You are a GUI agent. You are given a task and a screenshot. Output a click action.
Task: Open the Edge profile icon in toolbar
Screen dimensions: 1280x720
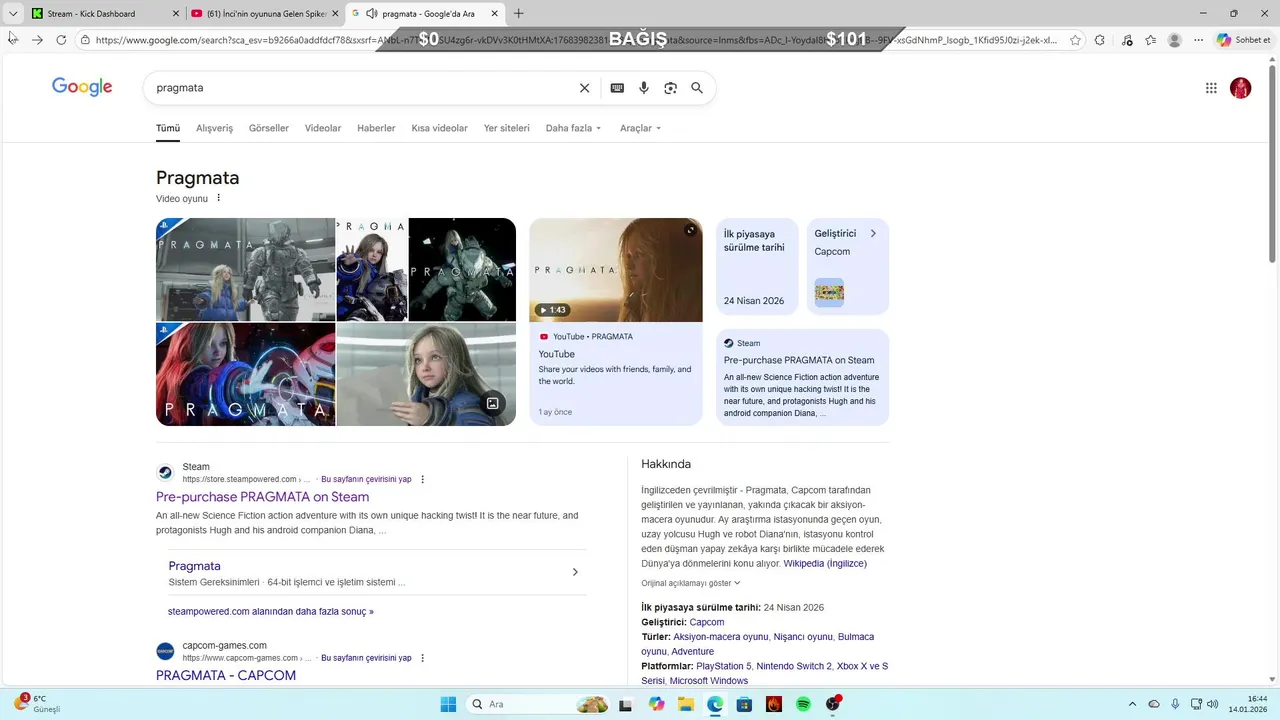coord(1175,40)
